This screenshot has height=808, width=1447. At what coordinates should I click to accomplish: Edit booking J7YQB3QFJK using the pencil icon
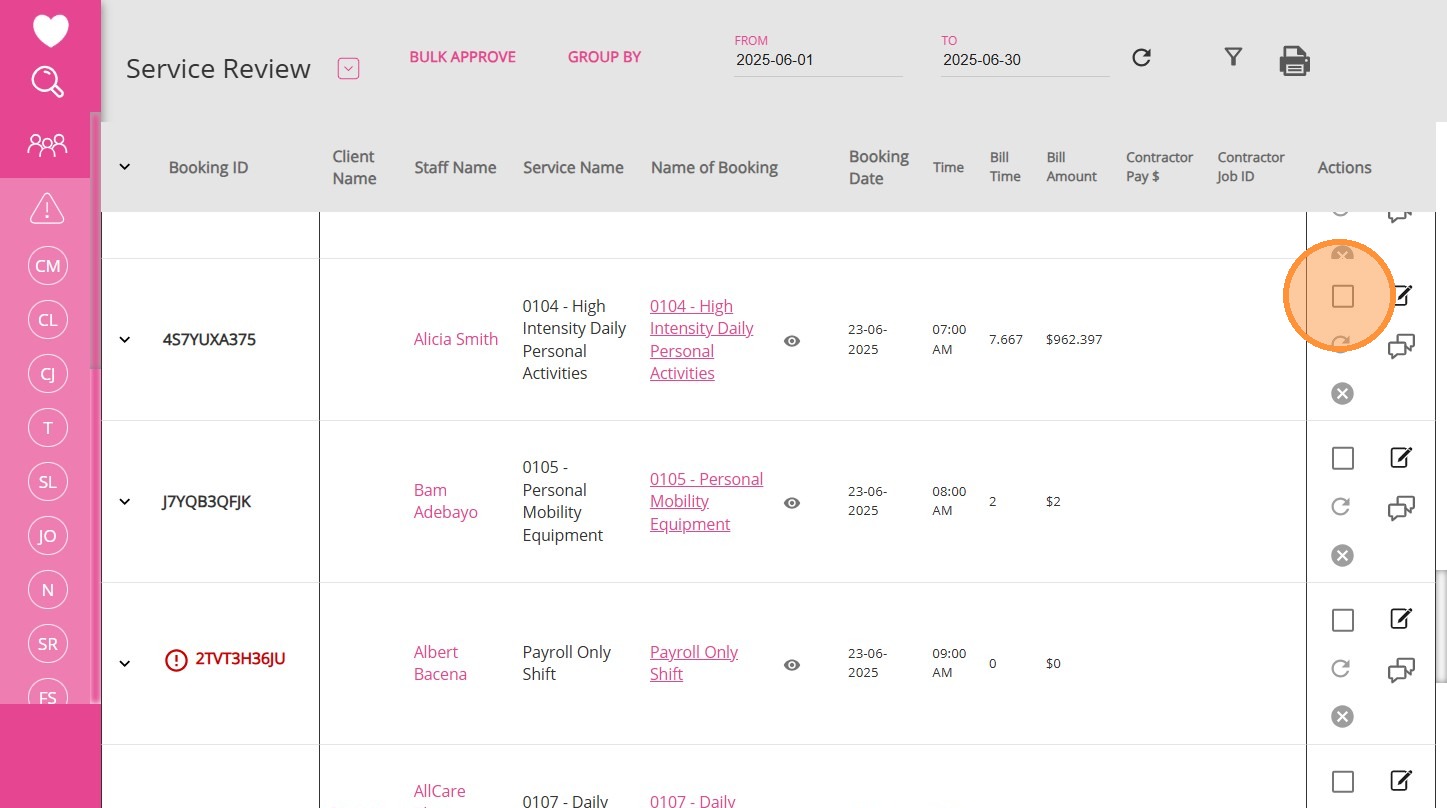click(x=1401, y=458)
